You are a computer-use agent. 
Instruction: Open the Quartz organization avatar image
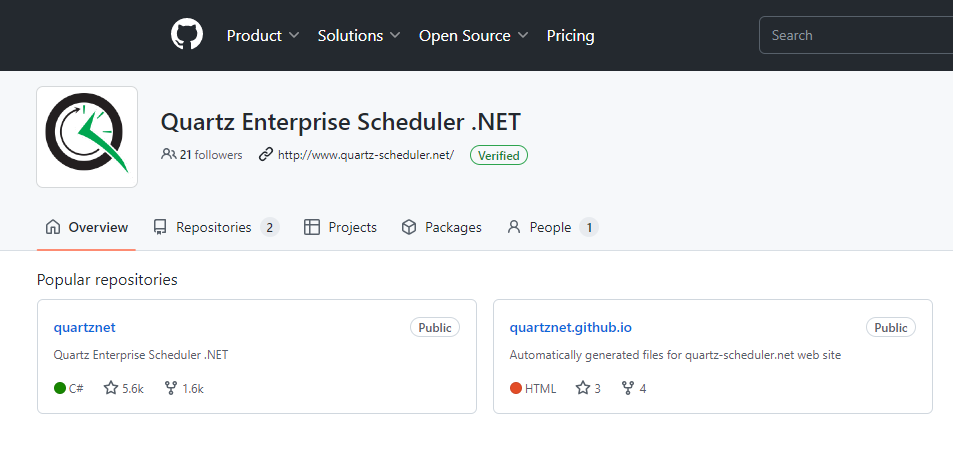click(x=87, y=137)
